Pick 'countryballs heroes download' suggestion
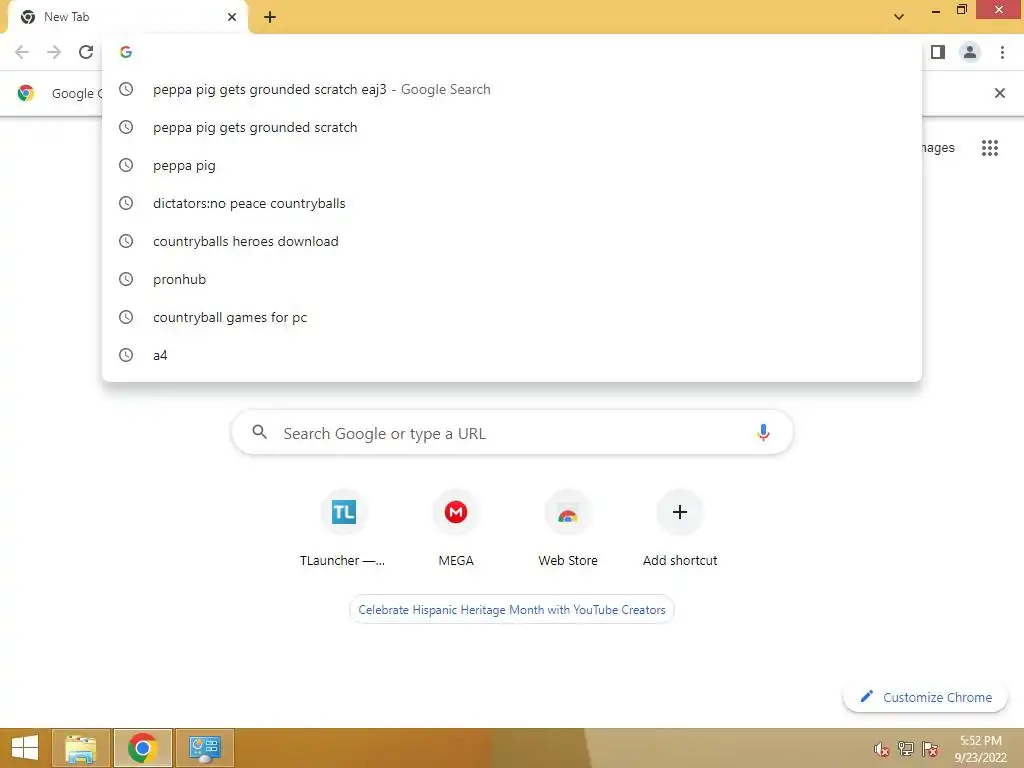Viewport: 1024px width, 768px height. 512,241
